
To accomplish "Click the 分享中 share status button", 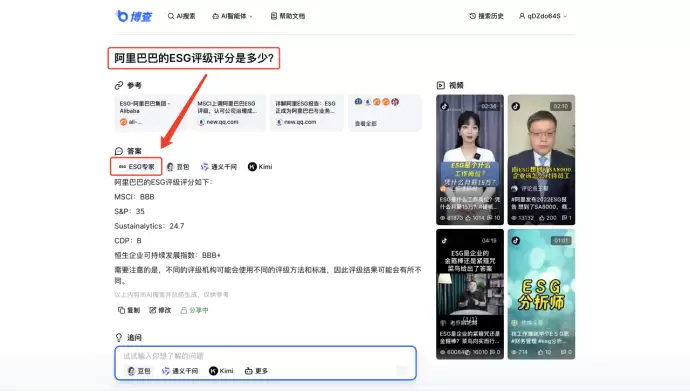I will pyautogui.click(x=194, y=310).
